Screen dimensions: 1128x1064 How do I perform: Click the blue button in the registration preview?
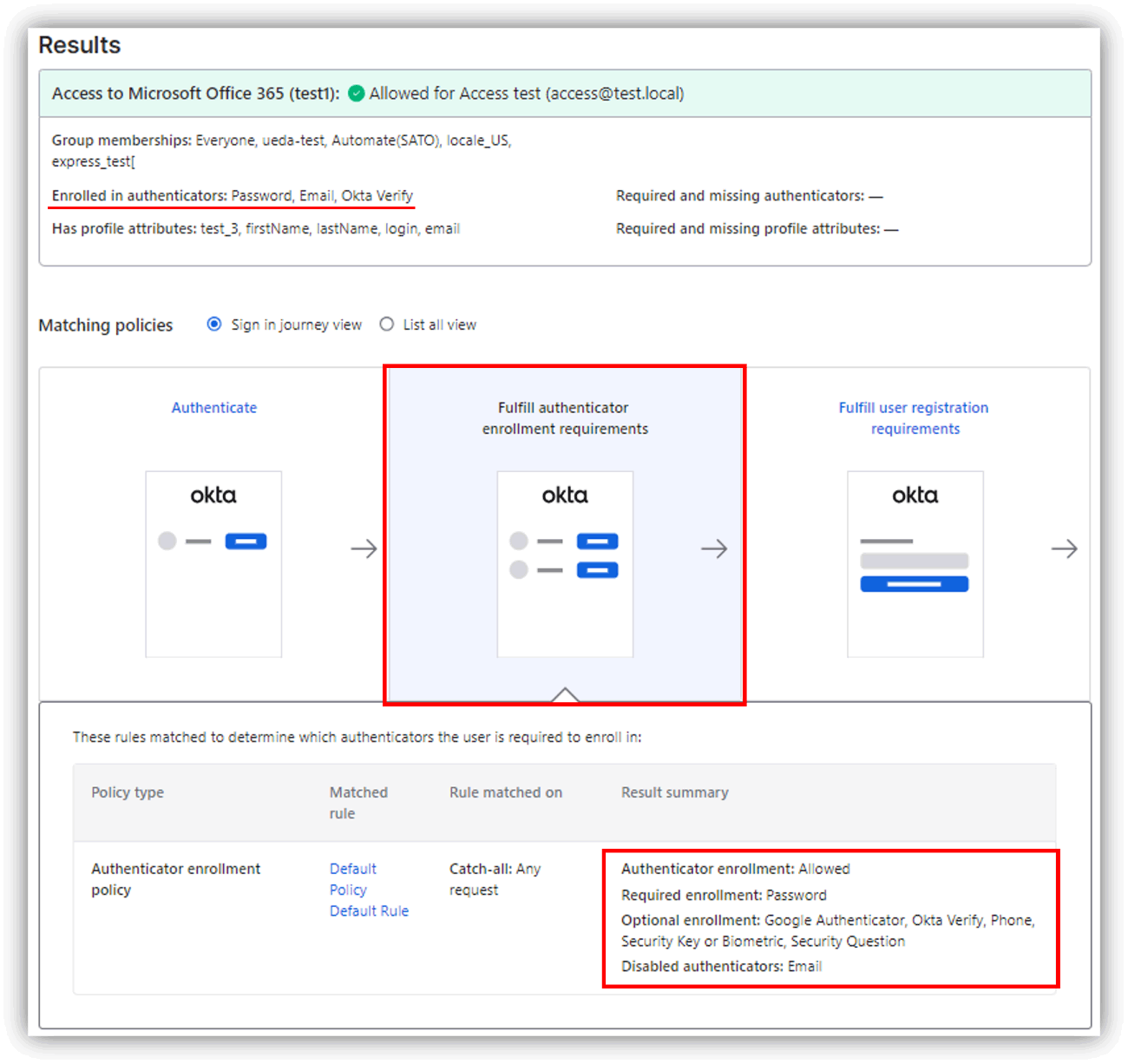914,584
